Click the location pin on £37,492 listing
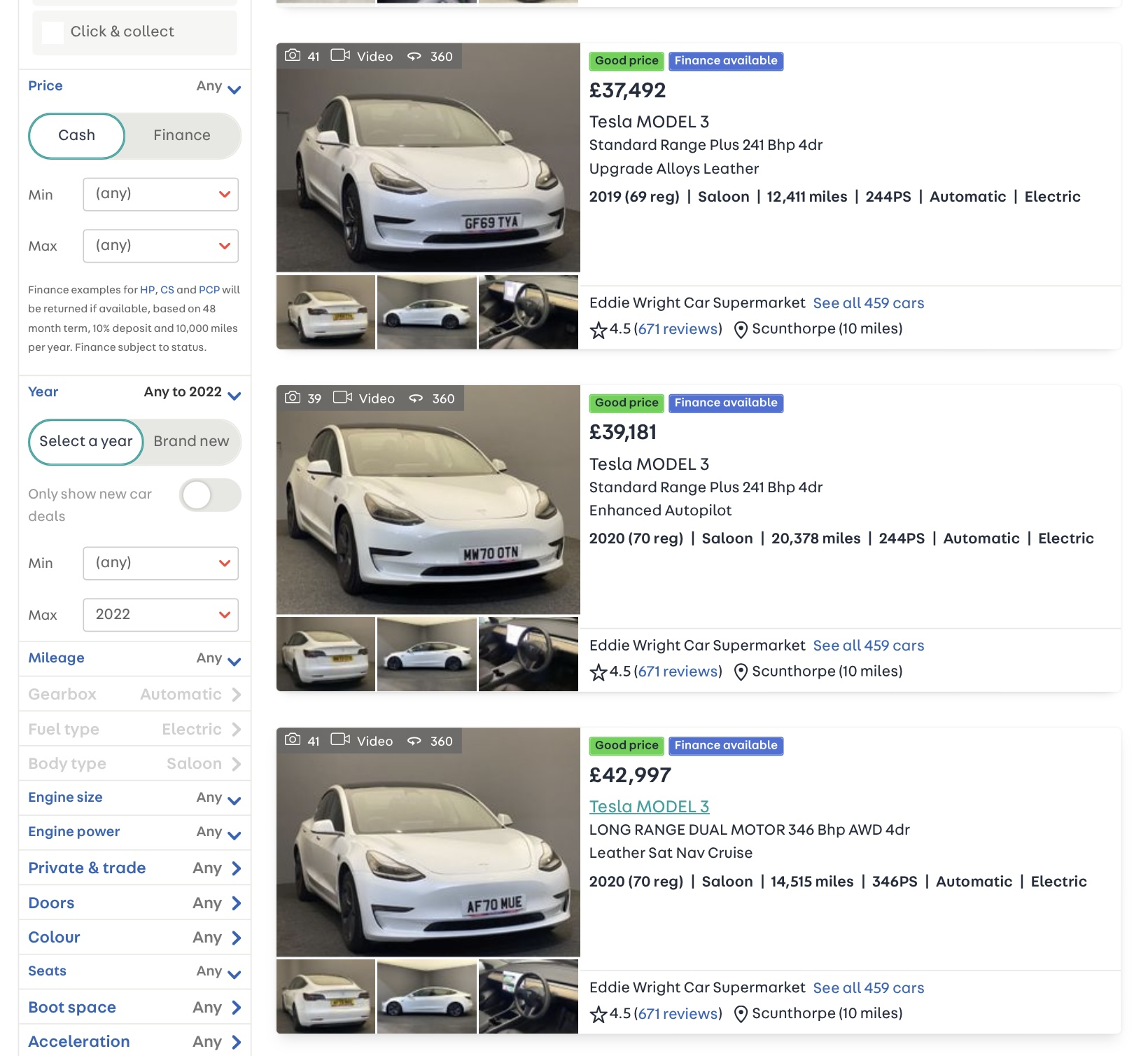This screenshot has width=1148, height=1056. click(x=741, y=330)
